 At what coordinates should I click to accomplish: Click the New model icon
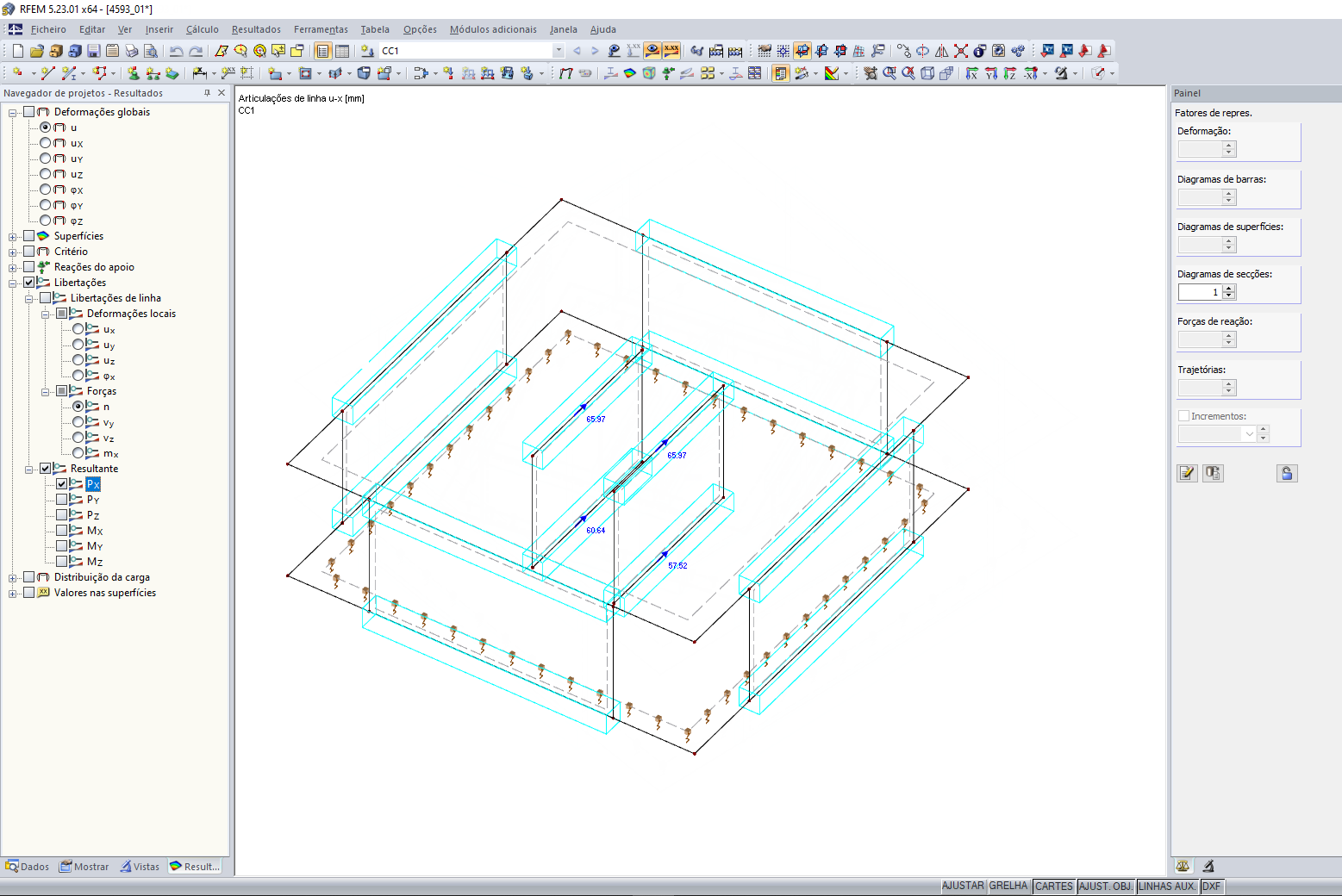[x=17, y=51]
